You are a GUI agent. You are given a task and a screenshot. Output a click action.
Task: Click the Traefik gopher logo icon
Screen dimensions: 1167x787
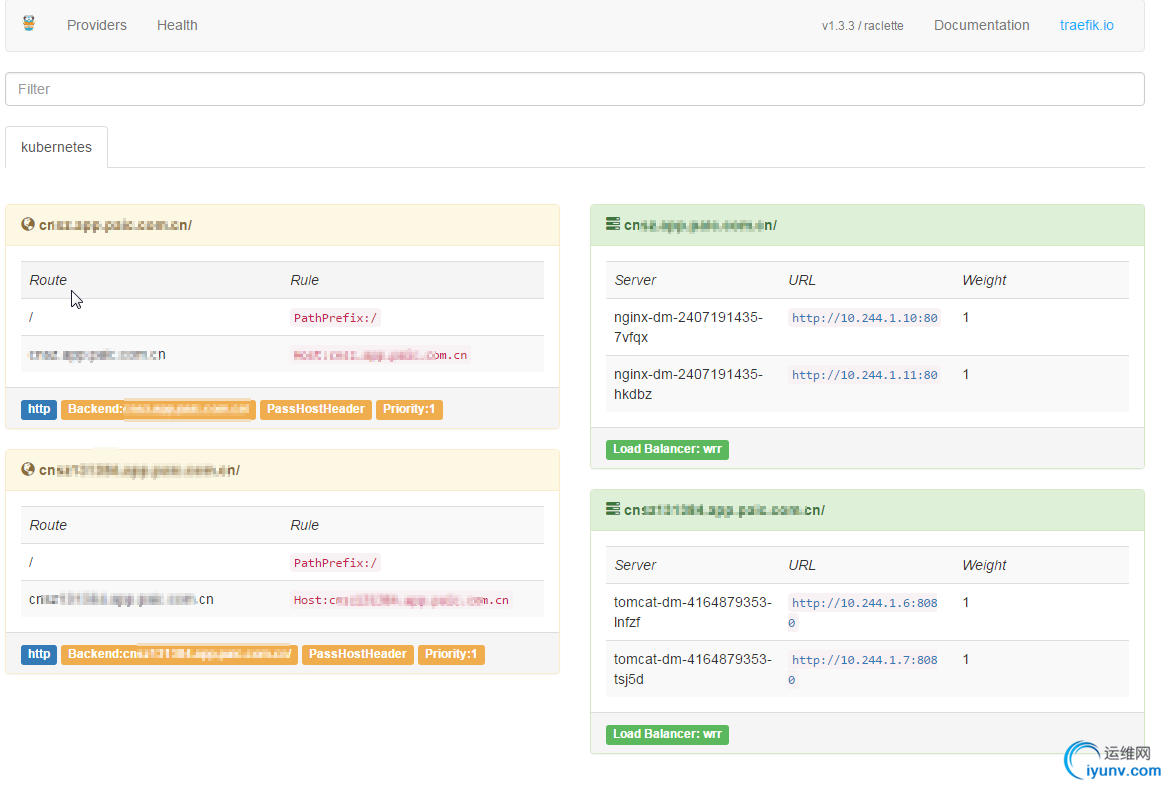pyautogui.click(x=28, y=24)
